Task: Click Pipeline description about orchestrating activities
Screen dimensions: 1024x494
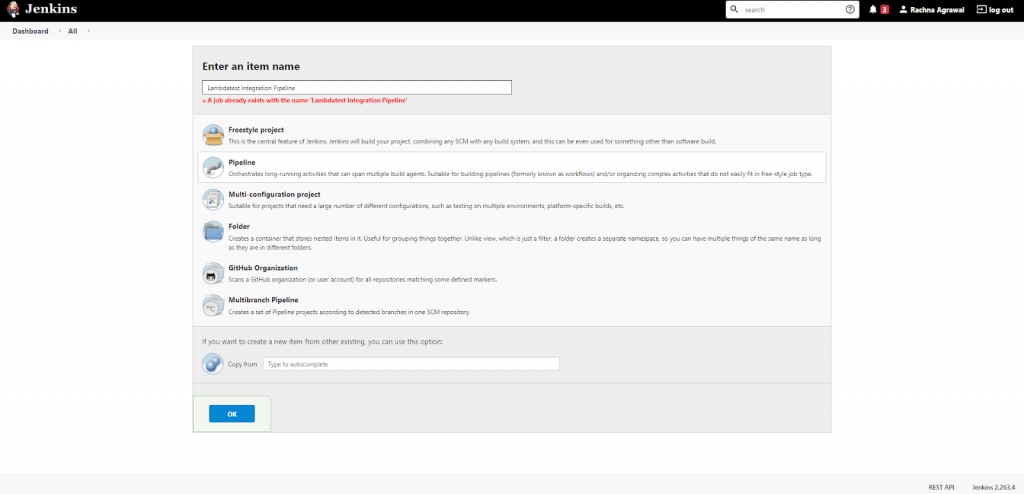Action: [x=520, y=174]
